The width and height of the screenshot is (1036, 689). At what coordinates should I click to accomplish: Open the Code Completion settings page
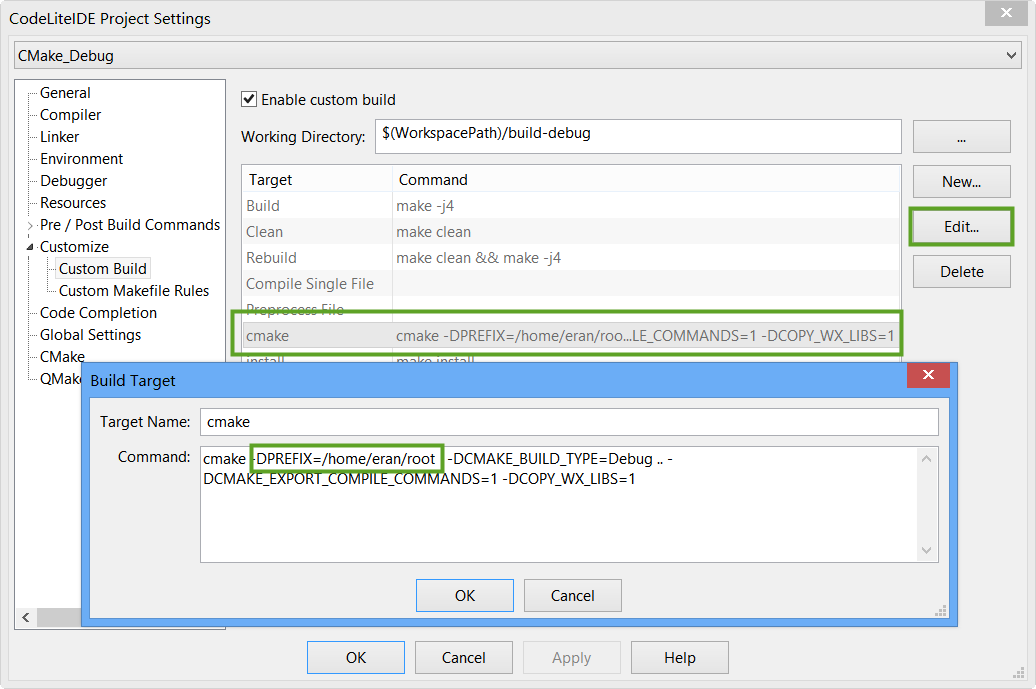click(98, 313)
